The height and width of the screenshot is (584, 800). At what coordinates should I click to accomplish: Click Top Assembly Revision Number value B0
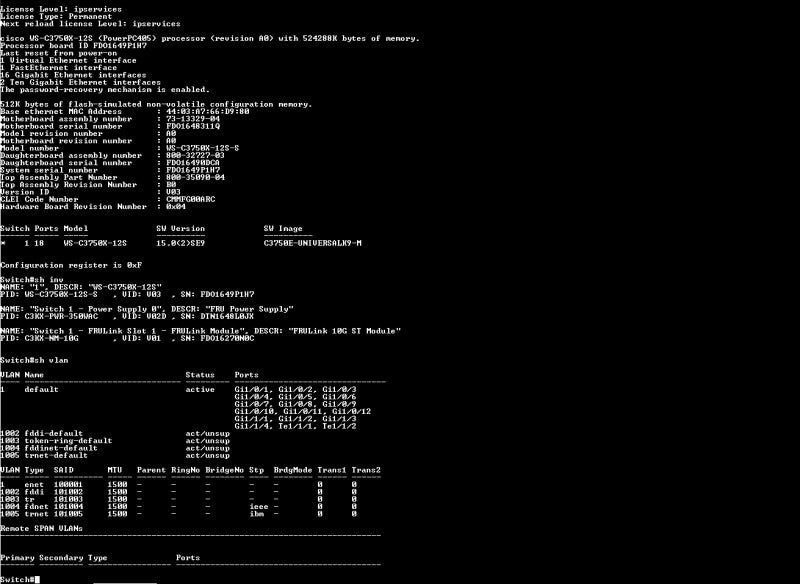coord(171,185)
